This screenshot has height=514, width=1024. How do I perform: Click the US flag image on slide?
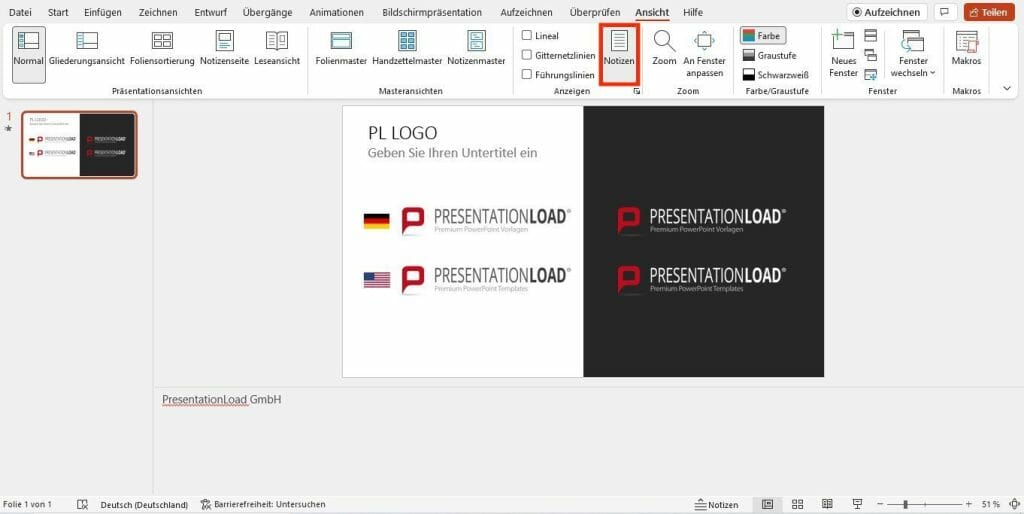[x=377, y=280]
